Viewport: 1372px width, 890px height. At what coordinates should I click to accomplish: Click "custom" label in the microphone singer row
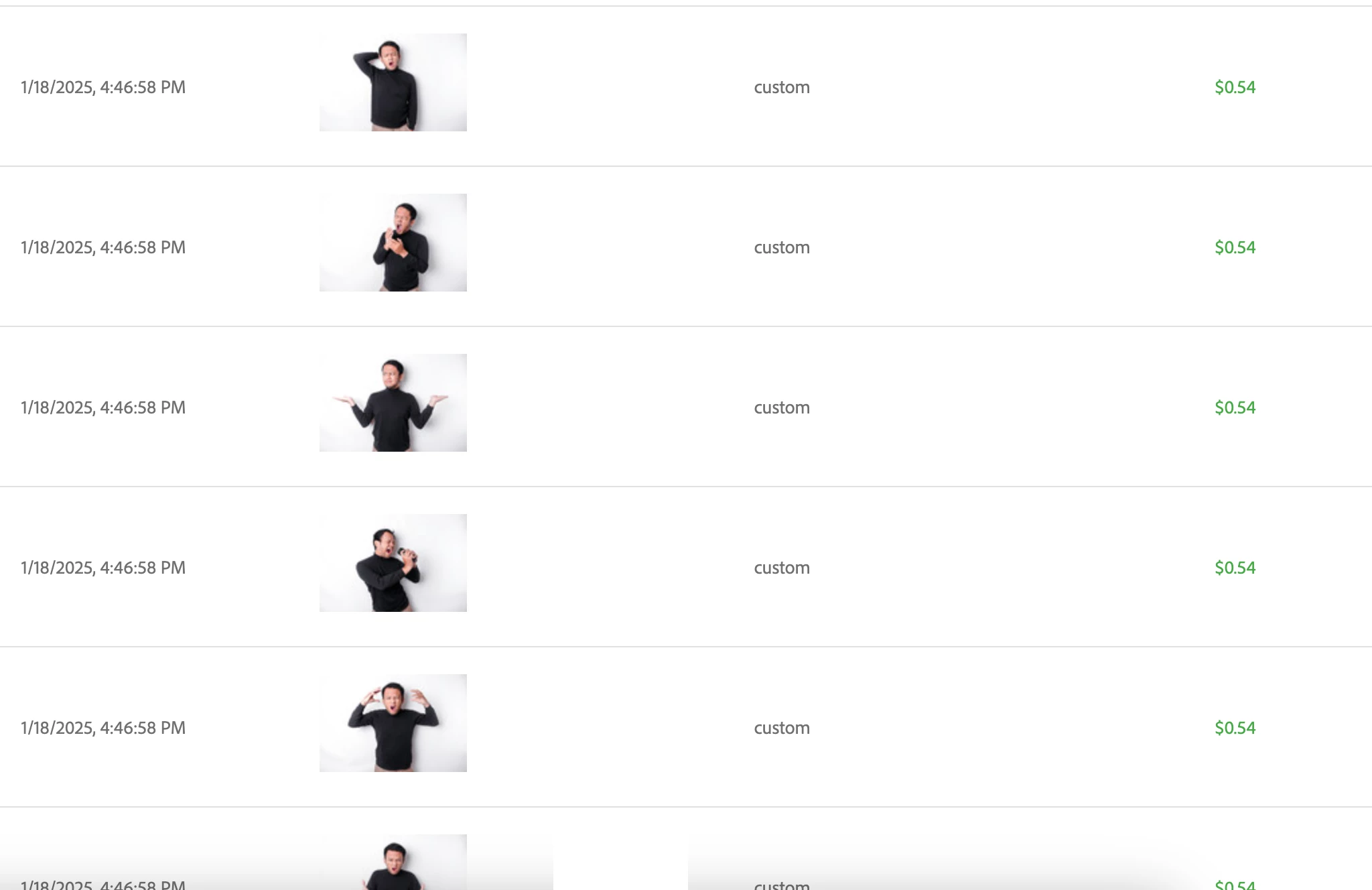tap(782, 568)
